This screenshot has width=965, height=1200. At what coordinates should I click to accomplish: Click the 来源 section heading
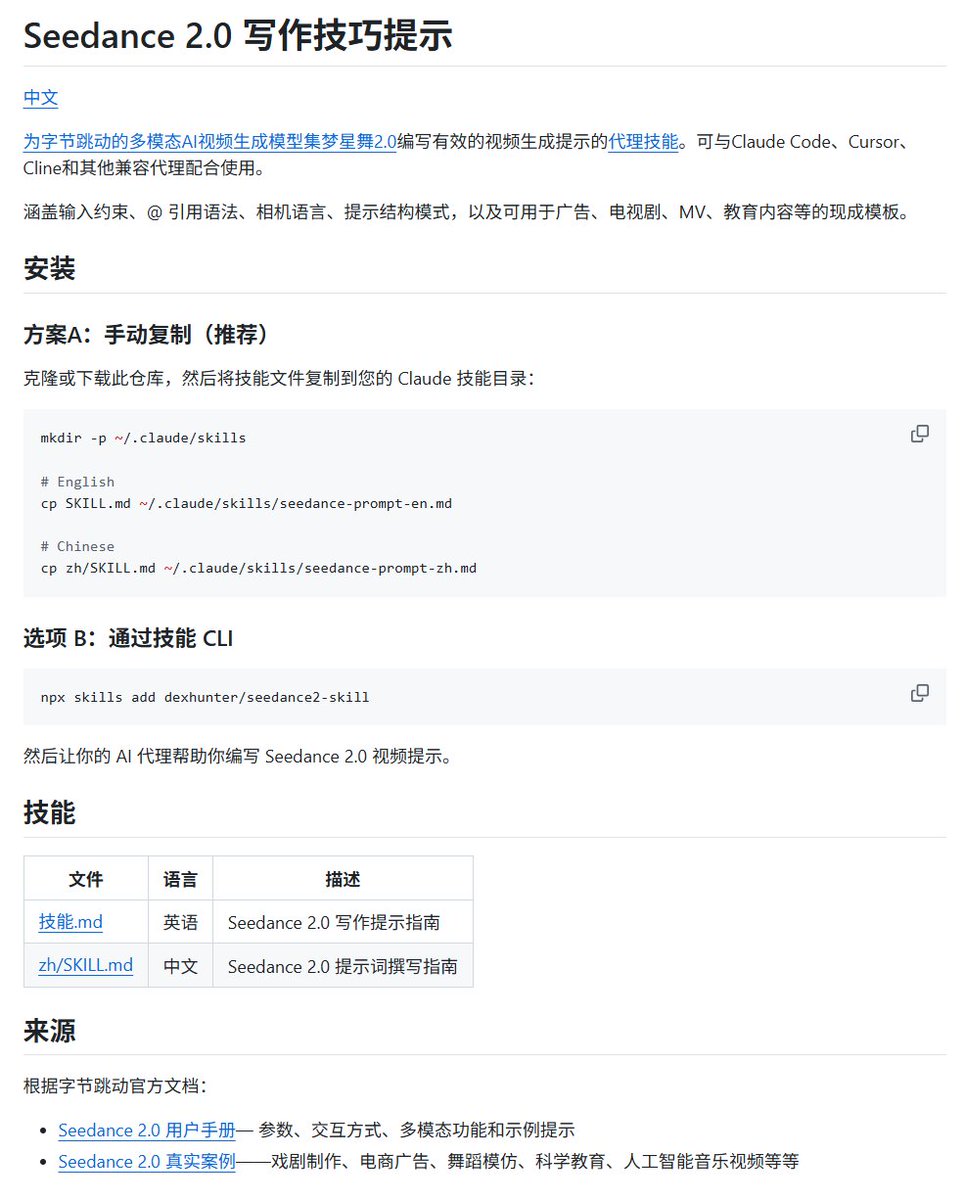[x=49, y=1030]
